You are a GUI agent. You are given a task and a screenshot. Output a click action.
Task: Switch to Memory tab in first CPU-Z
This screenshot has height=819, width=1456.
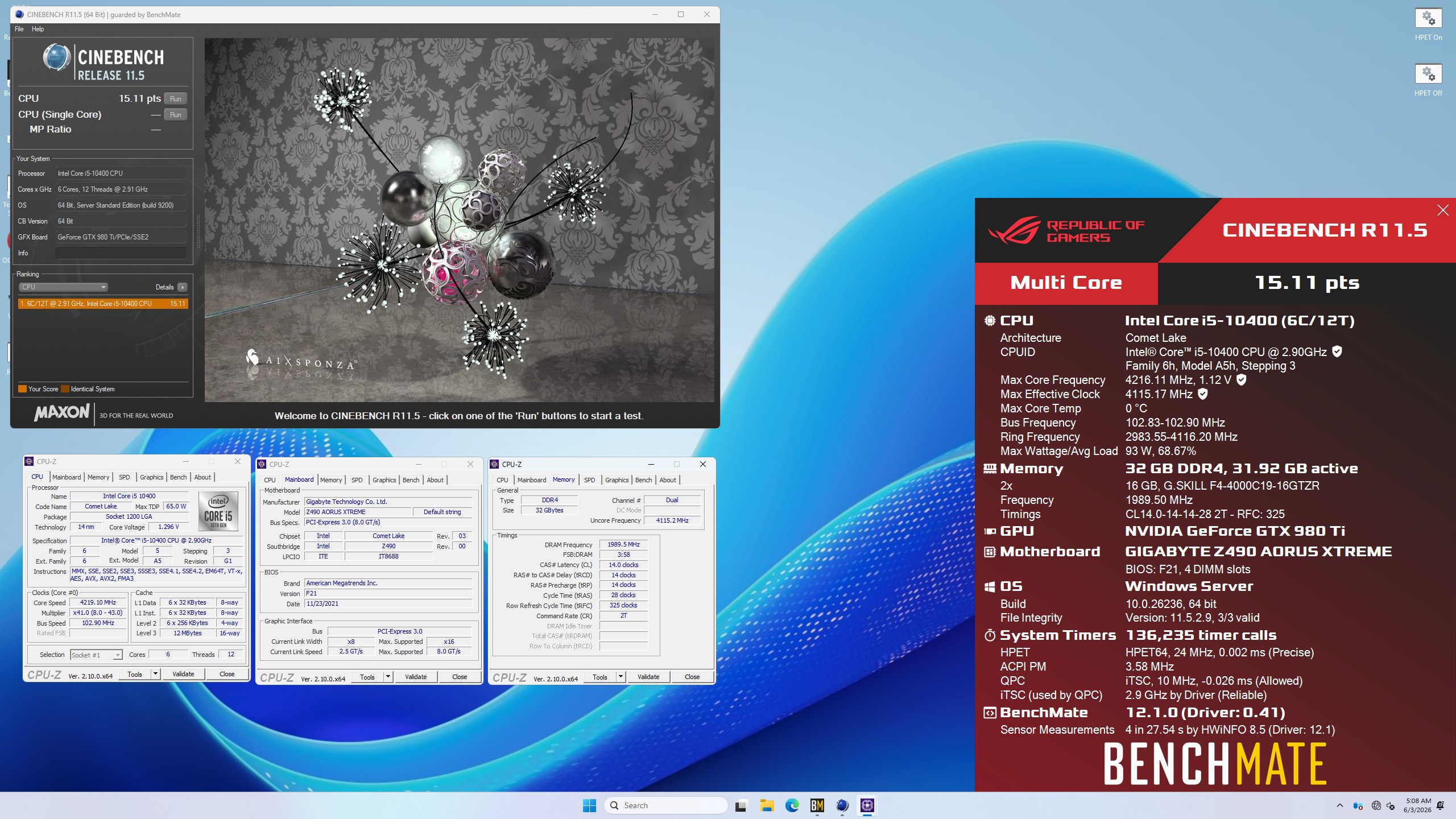pyautogui.click(x=98, y=477)
